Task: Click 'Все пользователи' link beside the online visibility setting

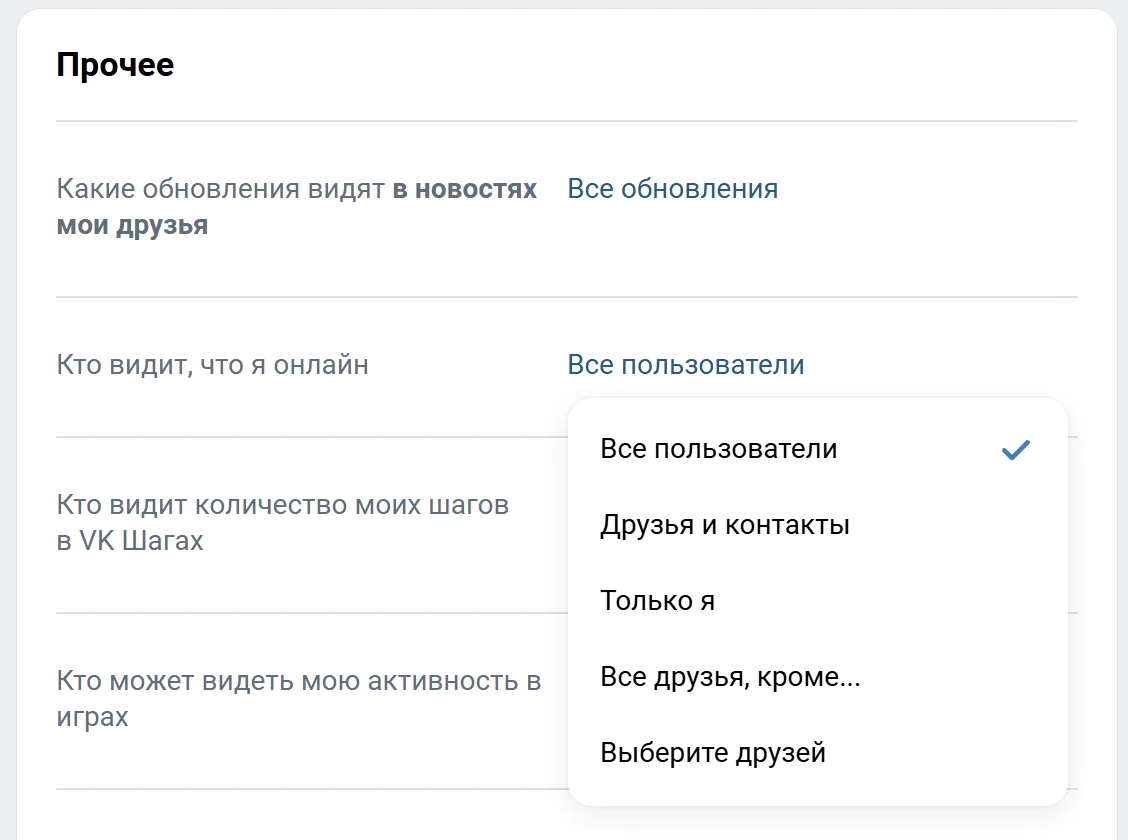Action: (x=686, y=365)
